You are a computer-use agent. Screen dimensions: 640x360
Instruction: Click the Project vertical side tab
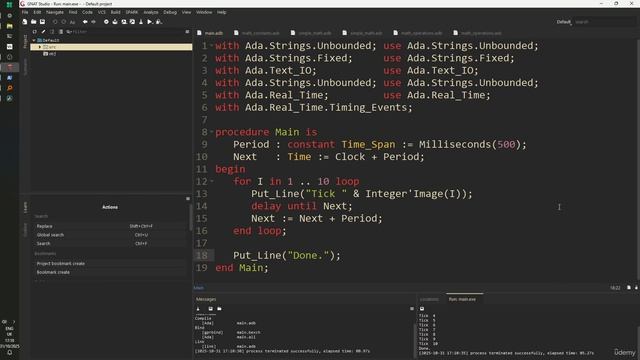coord(25,41)
